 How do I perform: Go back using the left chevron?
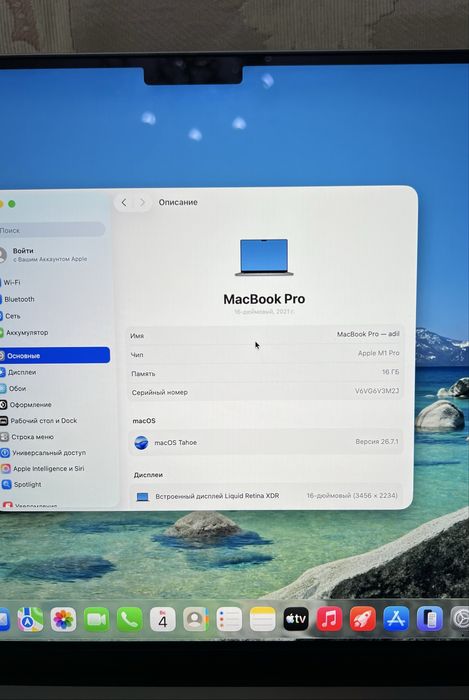(x=124, y=203)
